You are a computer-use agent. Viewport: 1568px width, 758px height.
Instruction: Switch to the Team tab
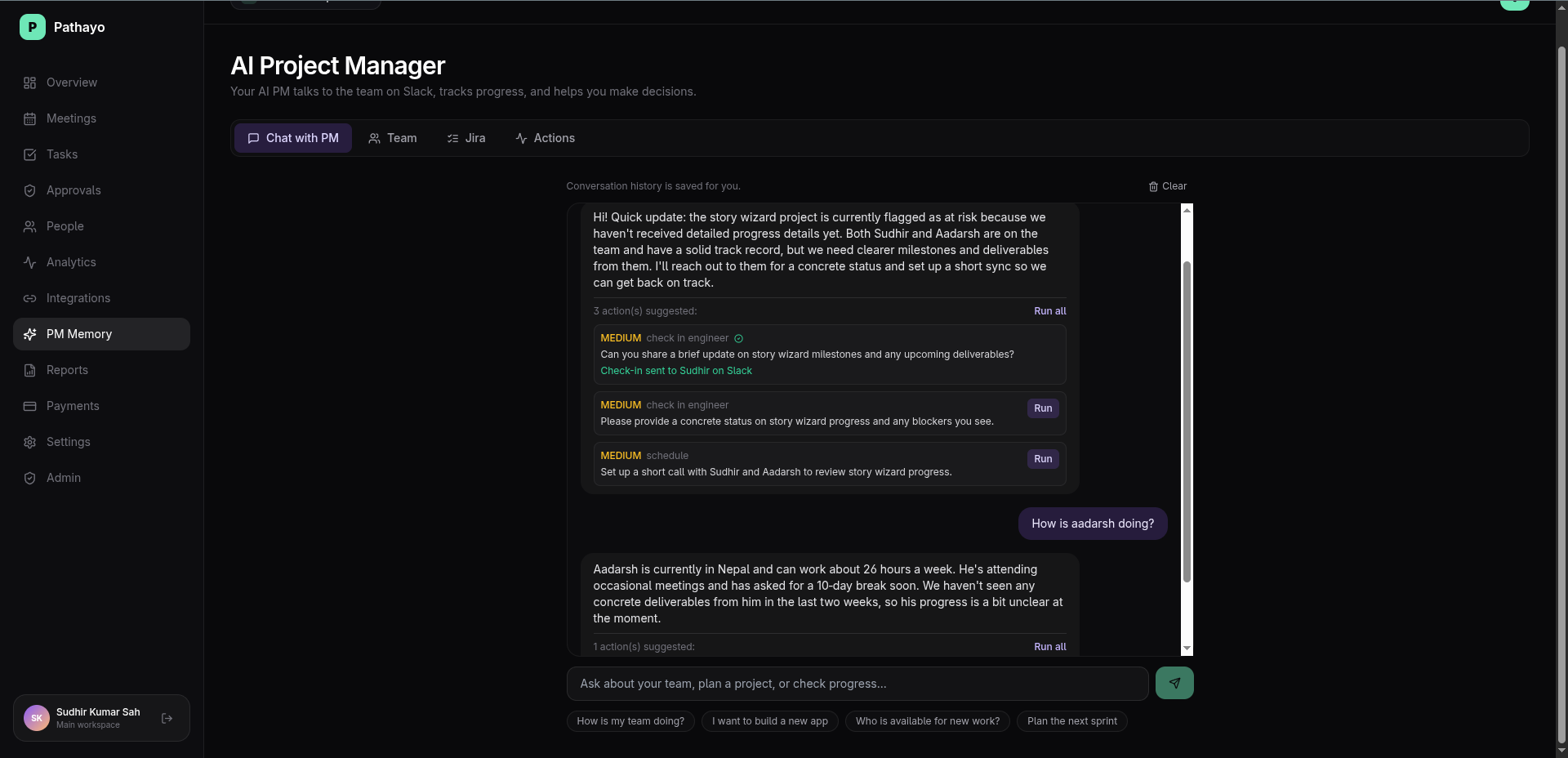click(393, 138)
